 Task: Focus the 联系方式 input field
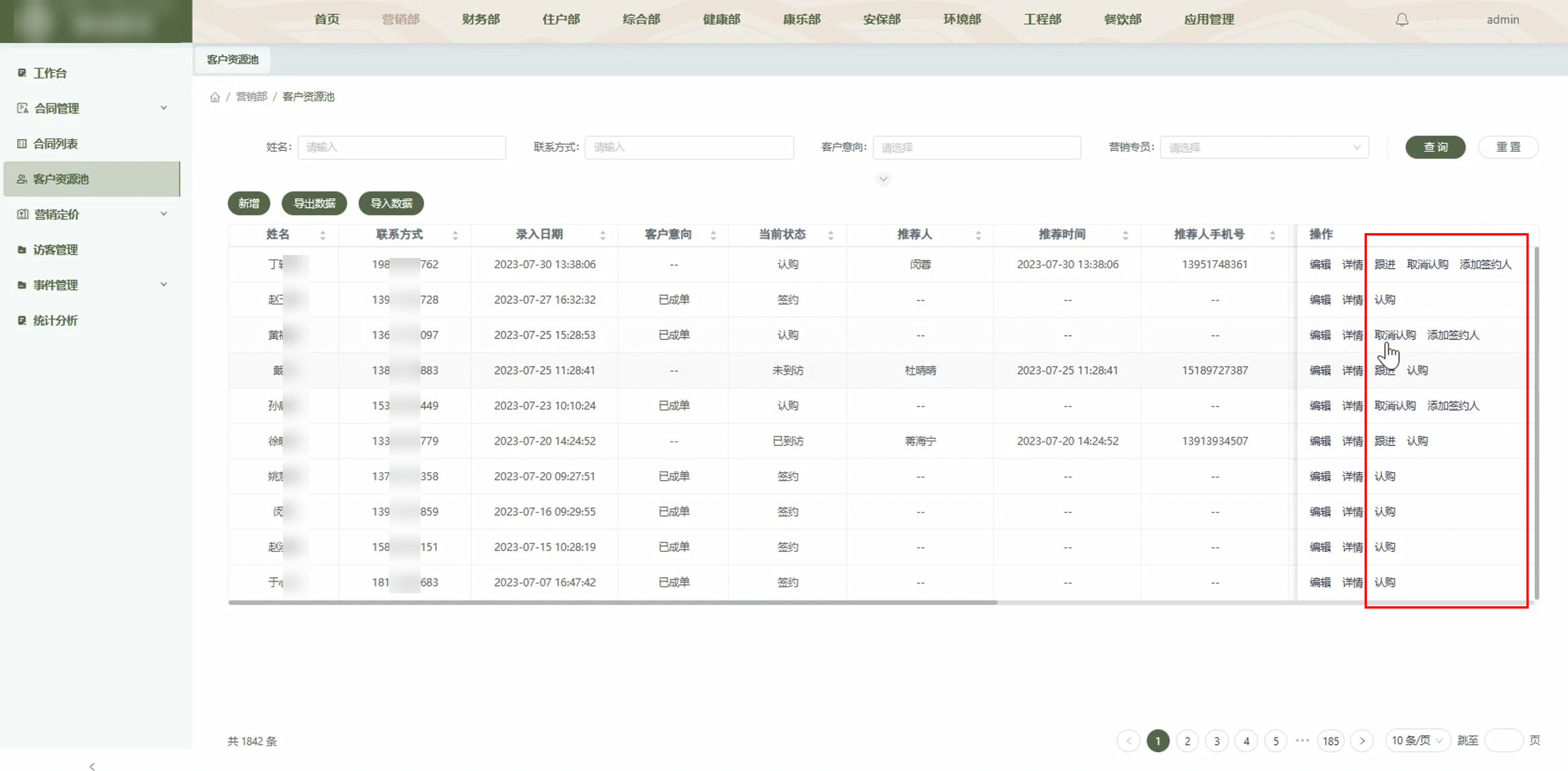690,147
